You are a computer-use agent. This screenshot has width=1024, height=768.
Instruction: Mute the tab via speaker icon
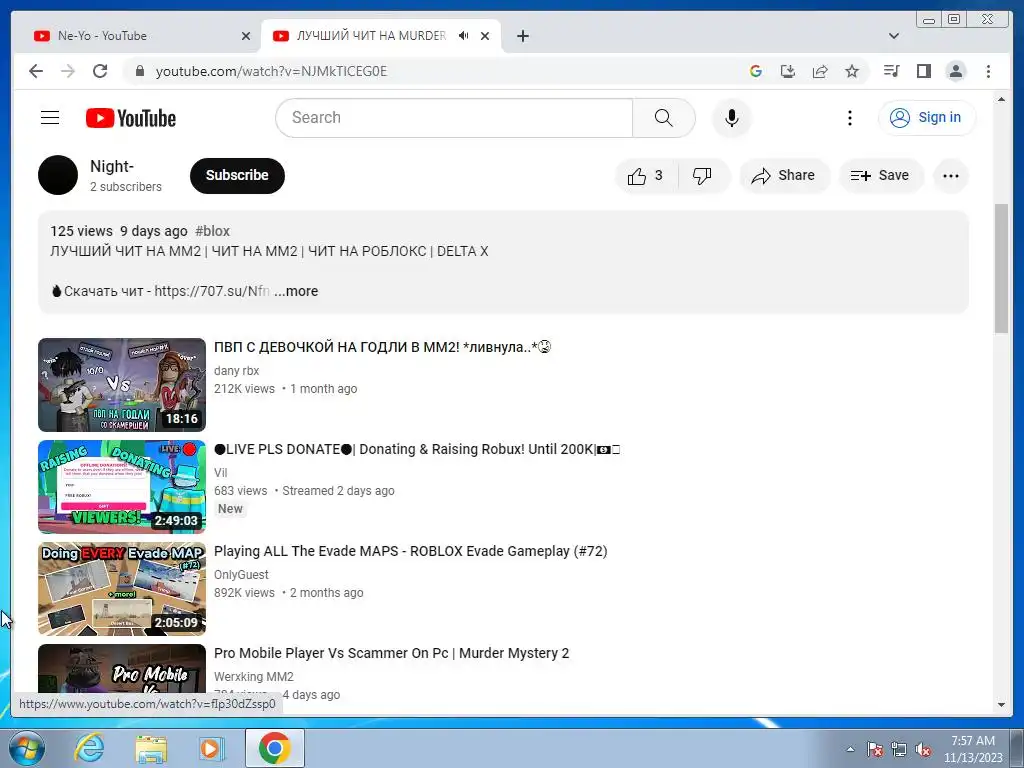(x=464, y=36)
